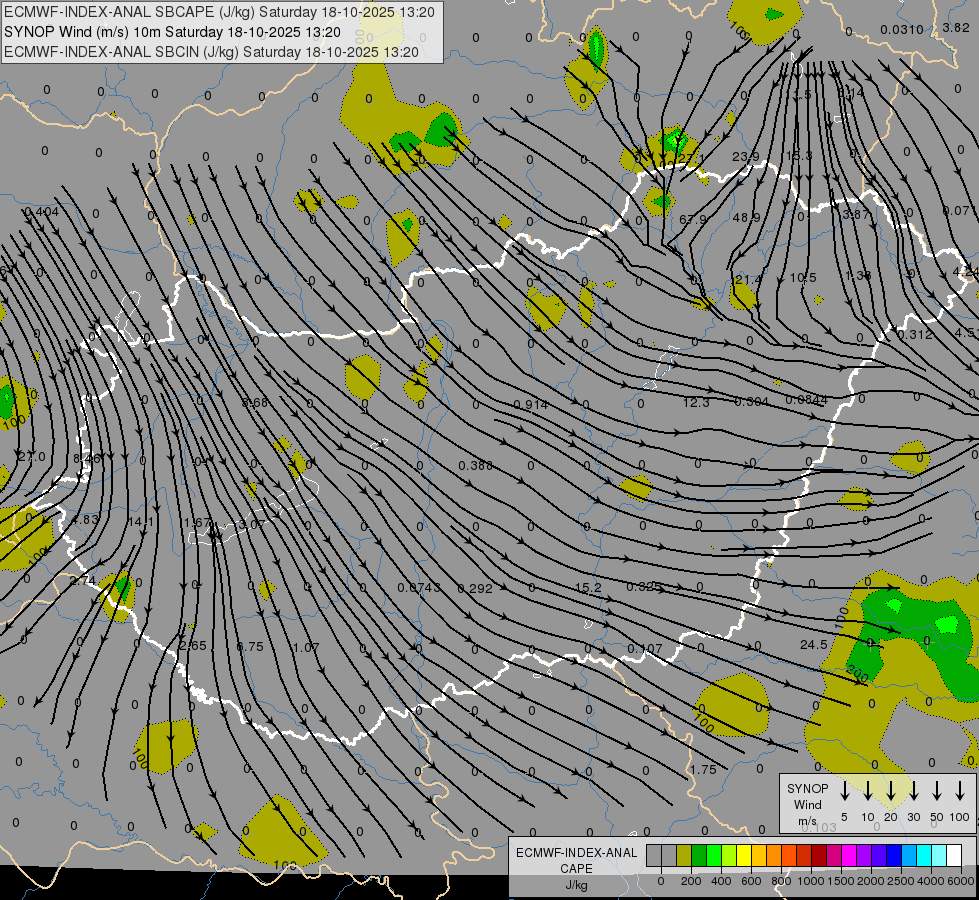
Task: Click the 0.312 value on the map
Action: (x=915, y=334)
